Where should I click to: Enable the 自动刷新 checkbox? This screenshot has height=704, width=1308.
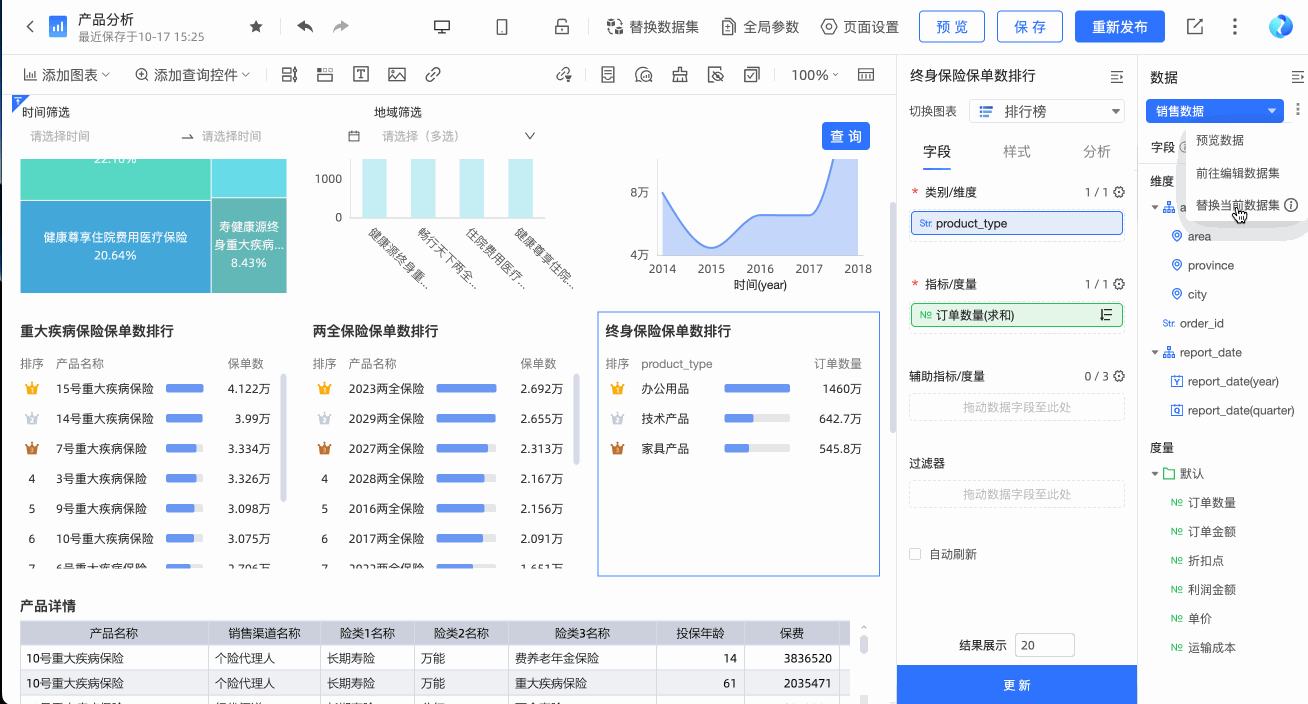point(915,554)
